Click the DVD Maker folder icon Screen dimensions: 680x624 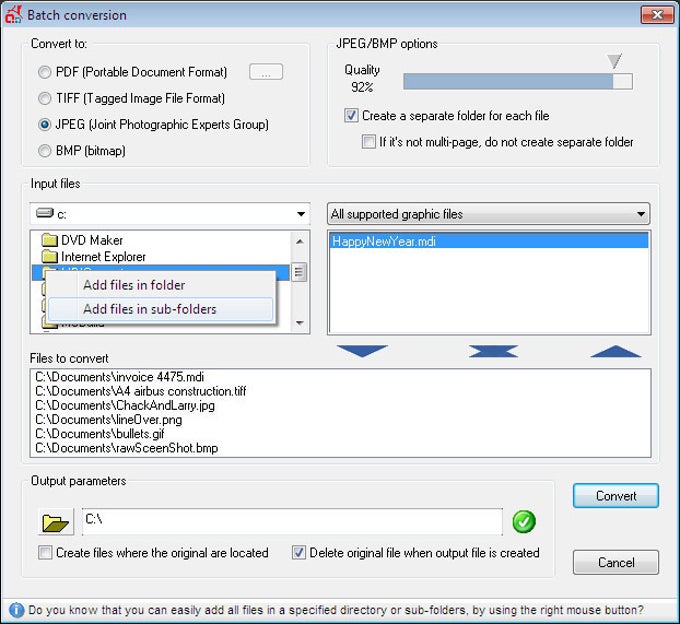[x=49, y=240]
